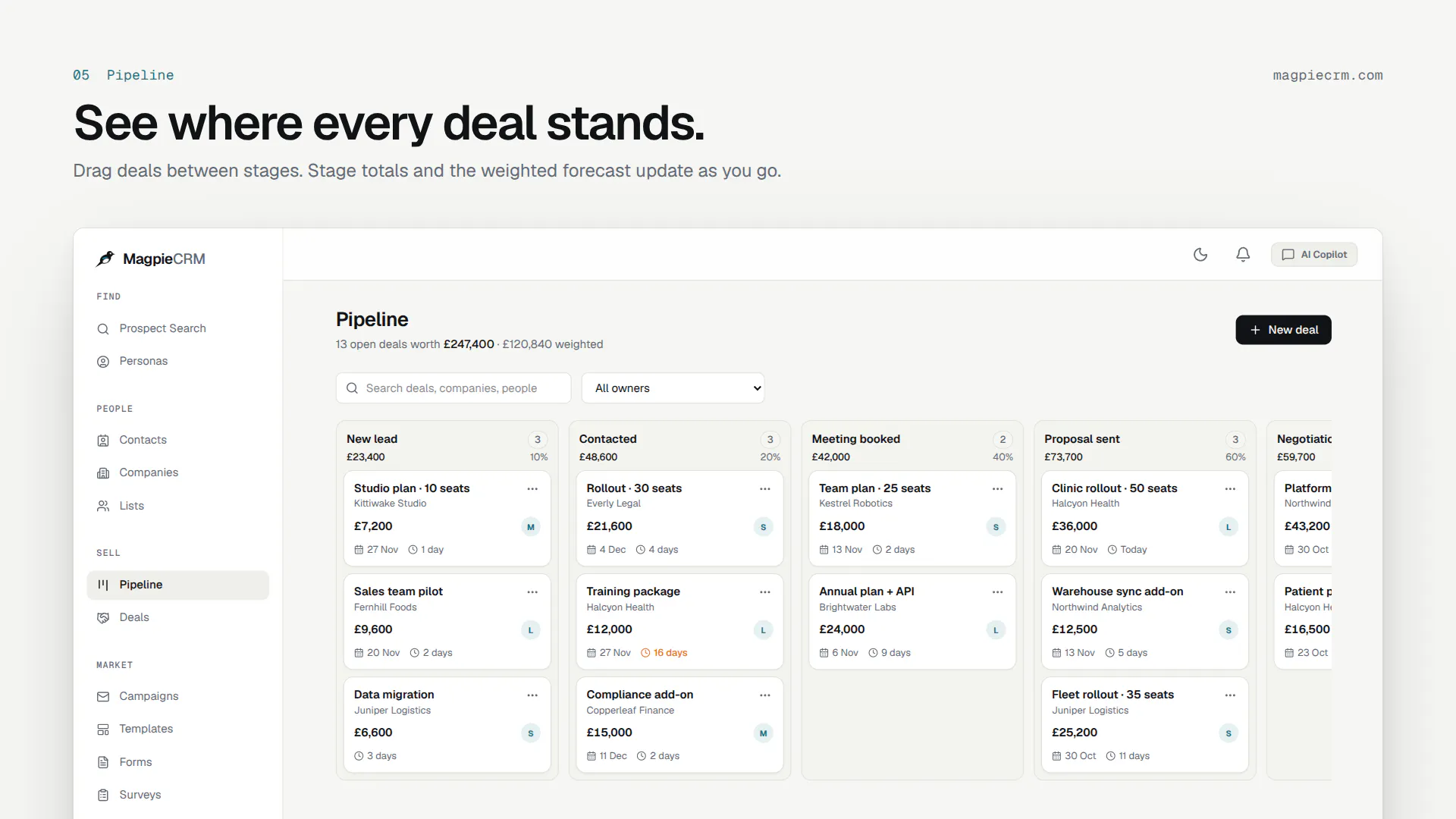Open more options on Warehouse sync add-on card

point(1230,592)
